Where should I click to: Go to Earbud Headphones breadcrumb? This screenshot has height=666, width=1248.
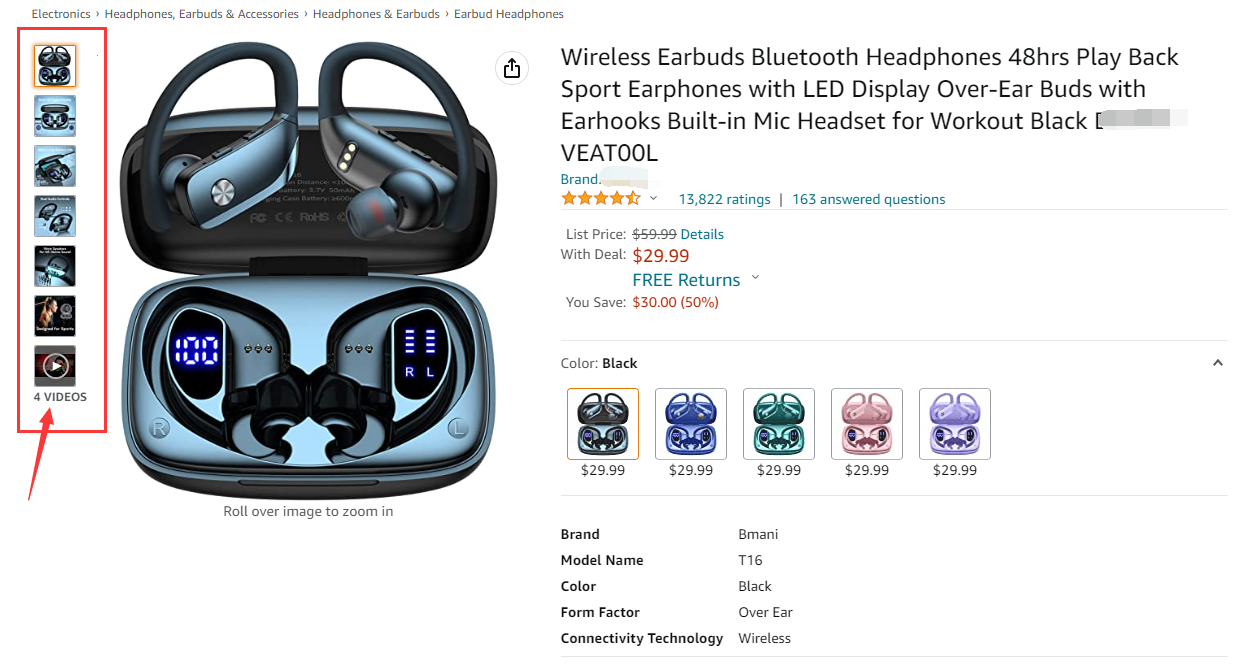coord(509,14)
